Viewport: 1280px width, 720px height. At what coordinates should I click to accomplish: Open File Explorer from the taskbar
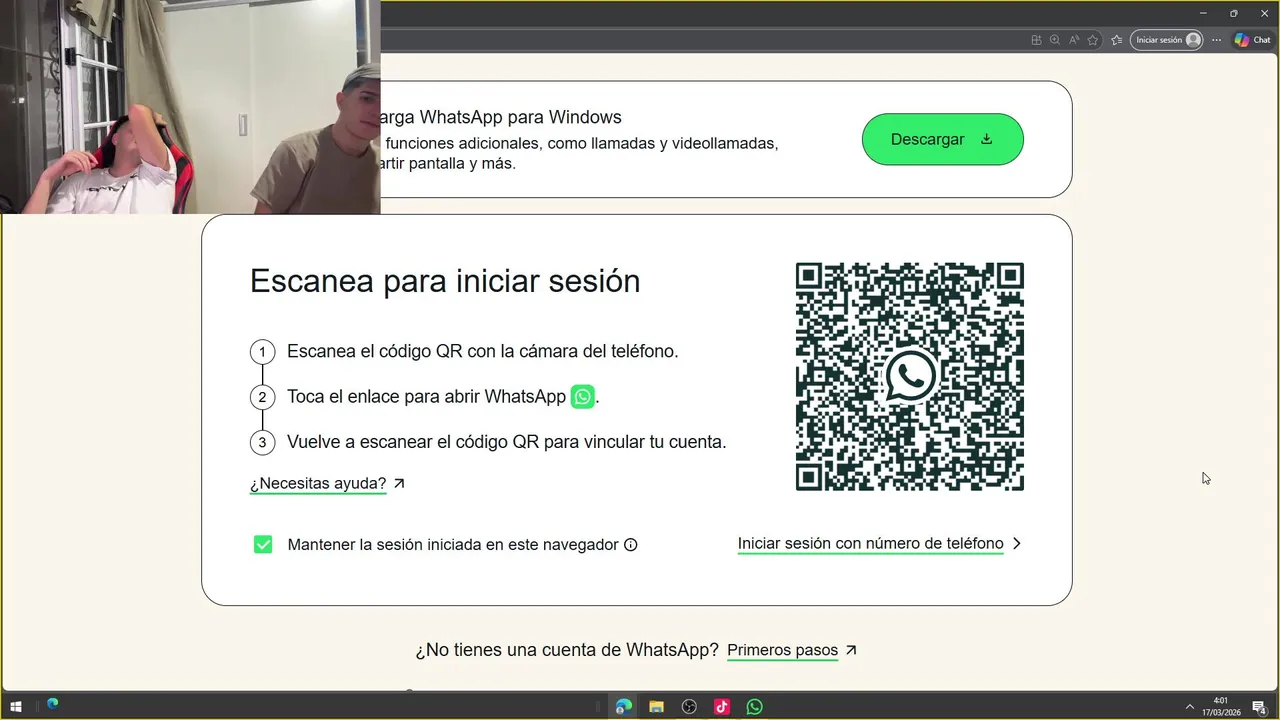(x=656, y=707)
